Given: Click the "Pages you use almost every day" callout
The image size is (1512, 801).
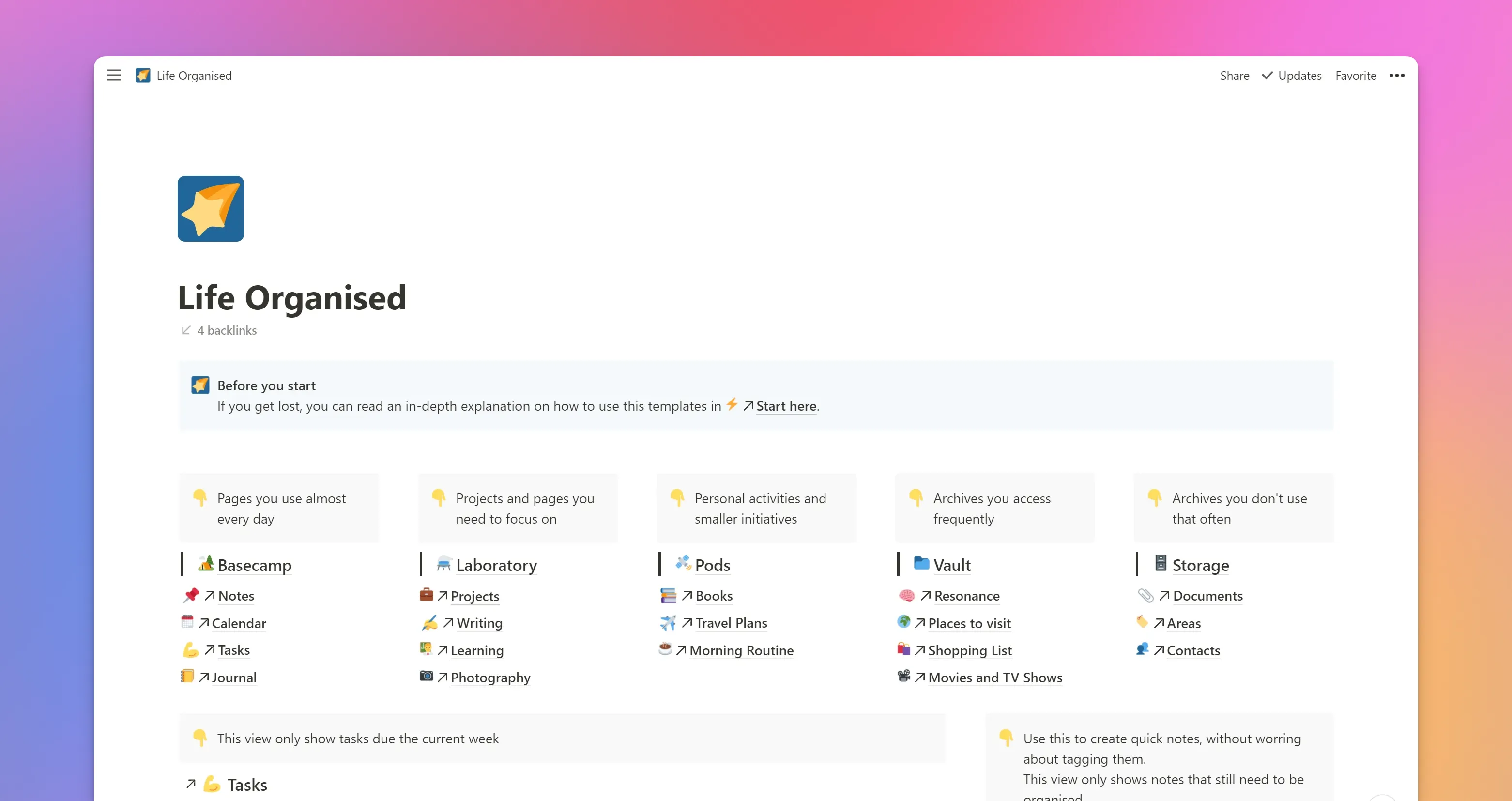Looking at the screenshot, I should tap(279, 508).
